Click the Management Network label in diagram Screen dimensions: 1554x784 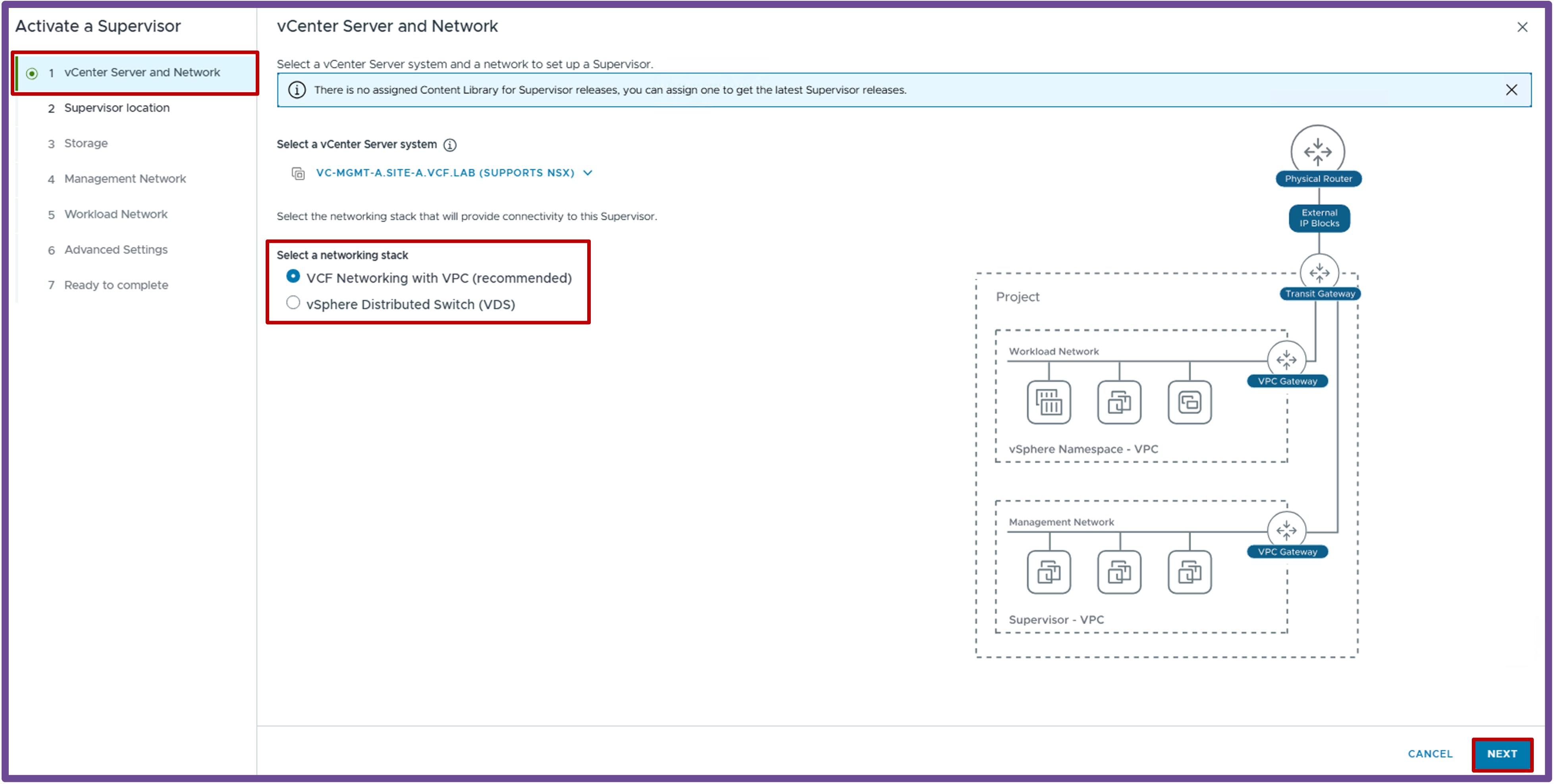[x=1061, y=522]
